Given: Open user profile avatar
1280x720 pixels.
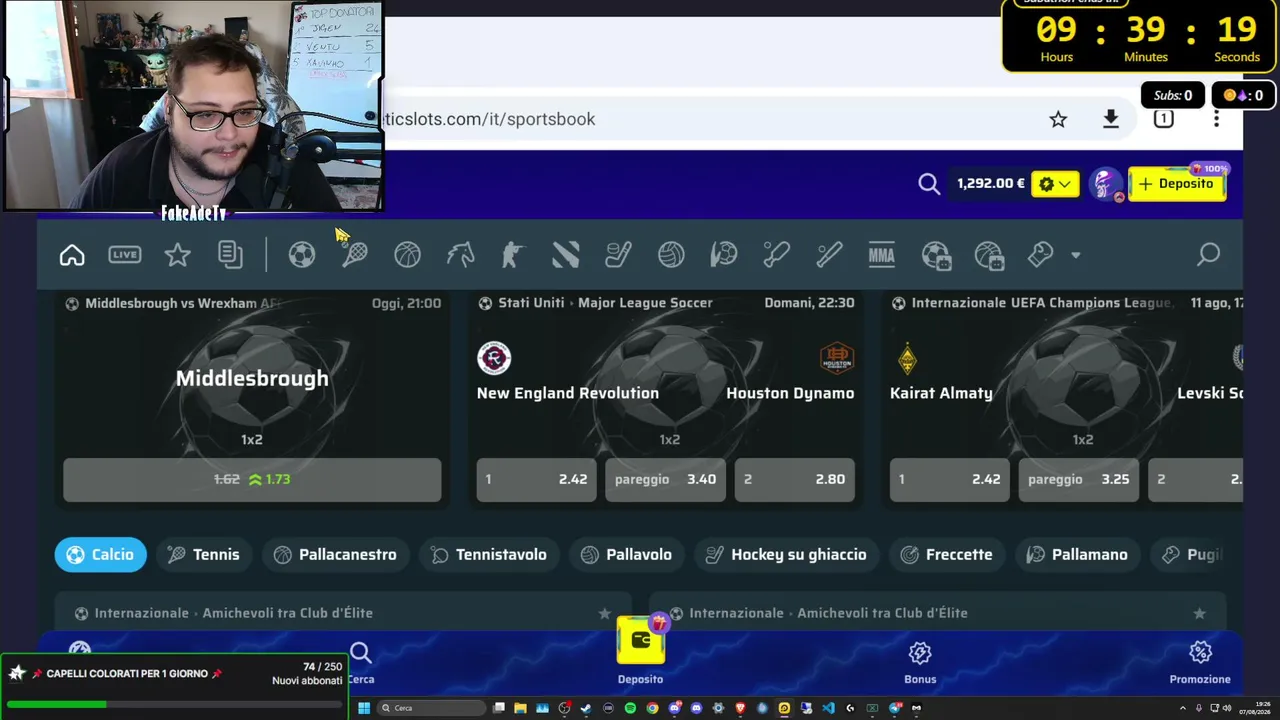Looking at the screenshot, I should pos(1105,184).
